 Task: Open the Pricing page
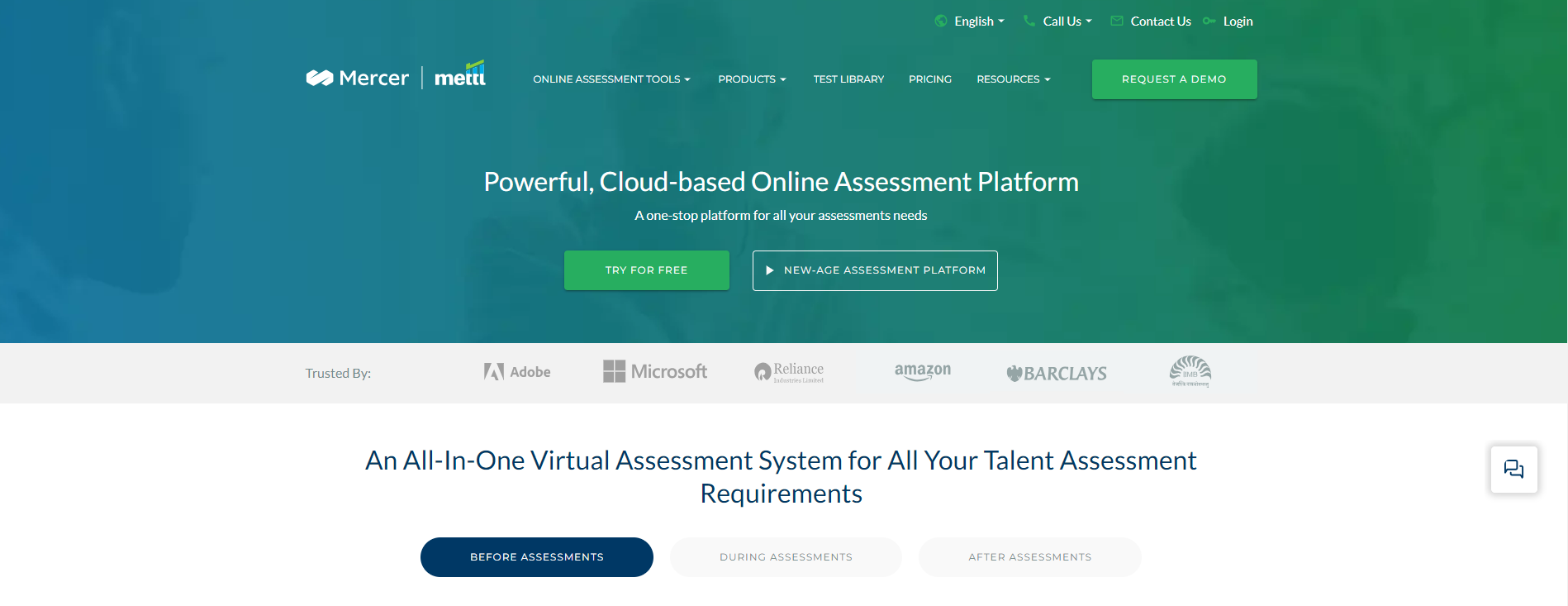pos(930,79)
